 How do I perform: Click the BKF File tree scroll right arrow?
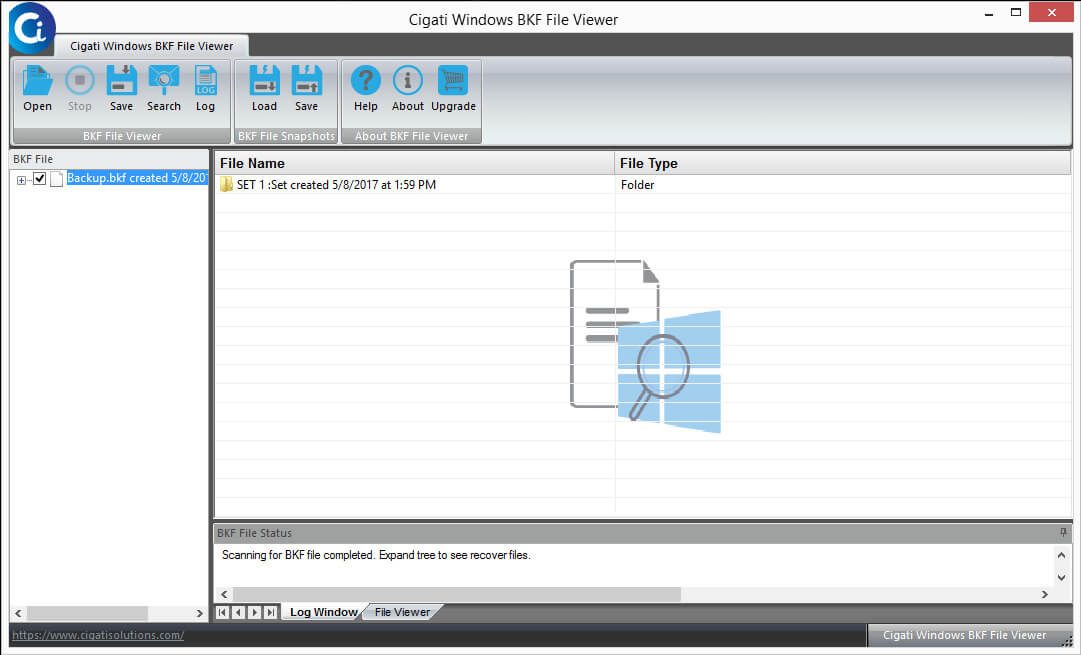click(199, 613)
